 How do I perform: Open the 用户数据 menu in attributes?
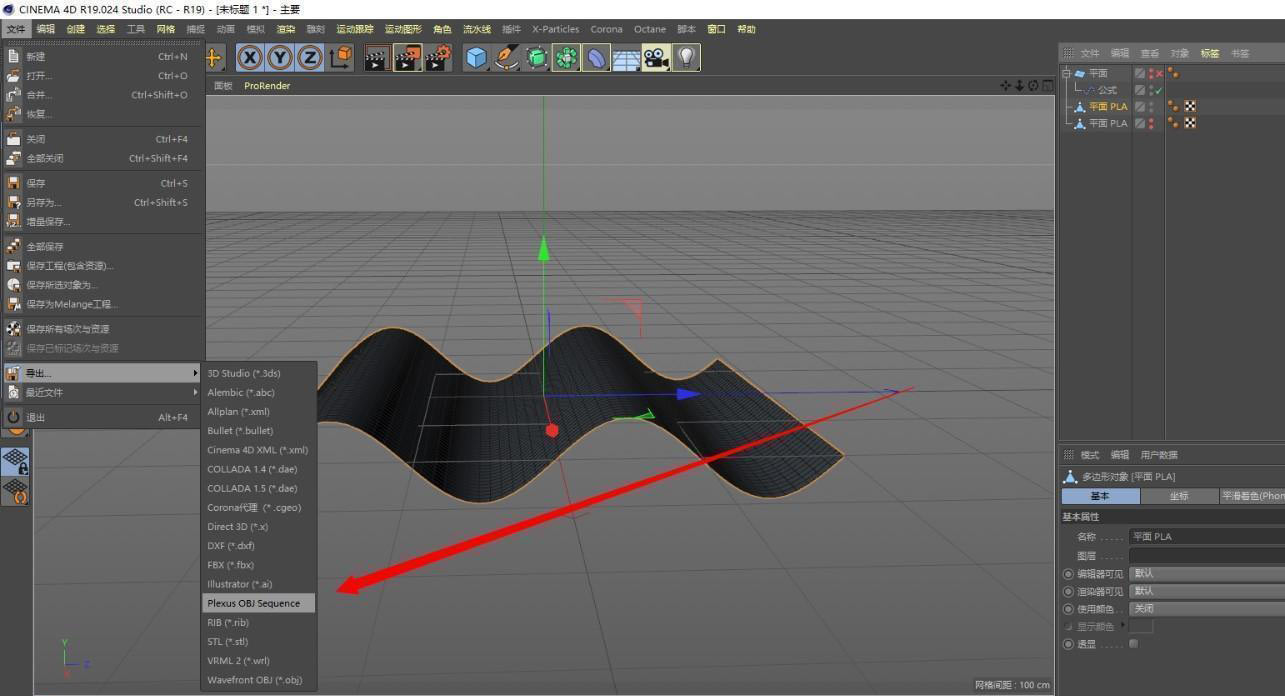tap(1159, 455)
